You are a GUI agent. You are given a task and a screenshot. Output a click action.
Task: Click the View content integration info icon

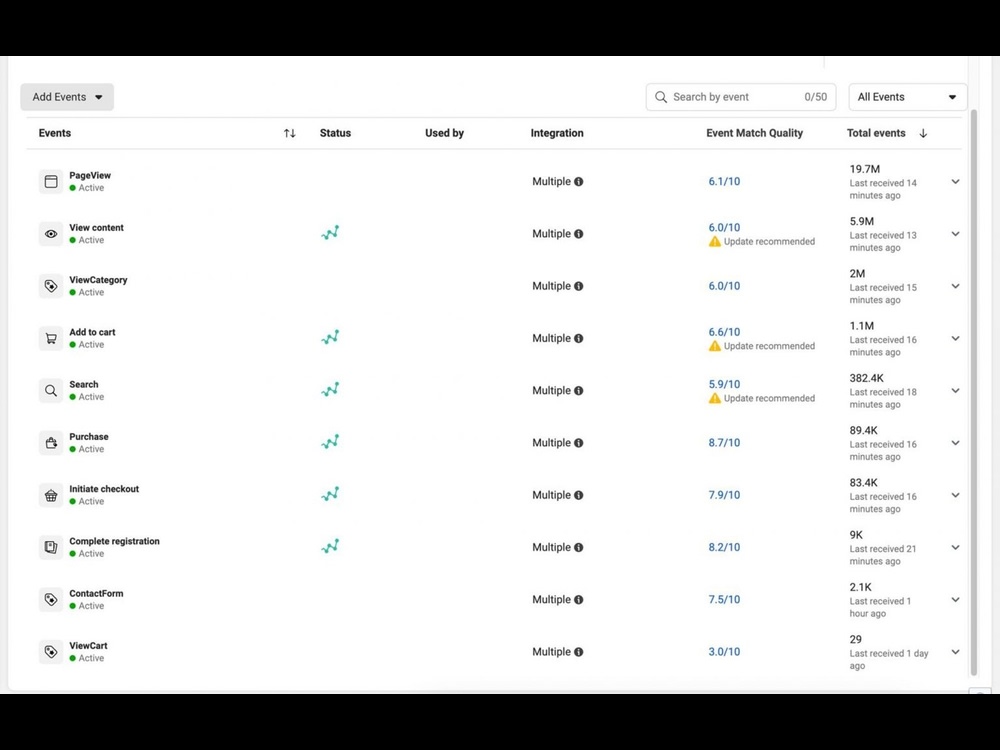coord(578,234)
